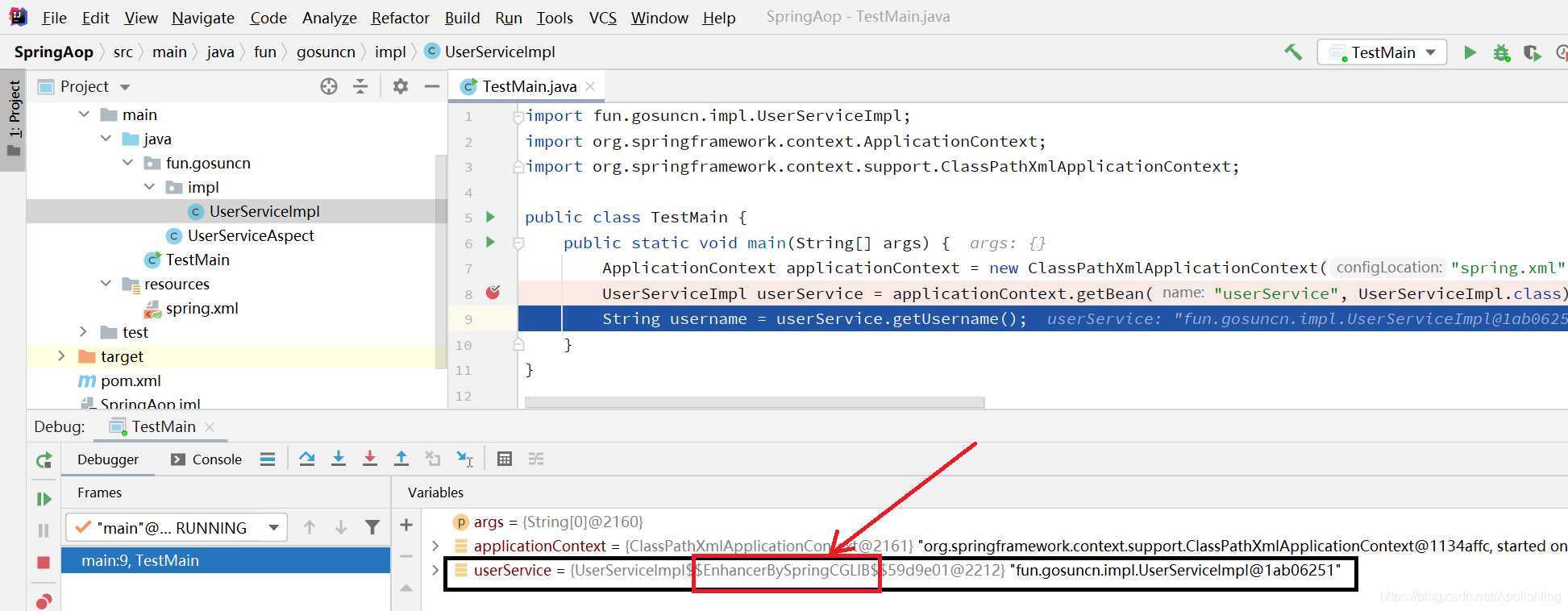
Task: Expand applicationContext variable
Action: (435, 546)
